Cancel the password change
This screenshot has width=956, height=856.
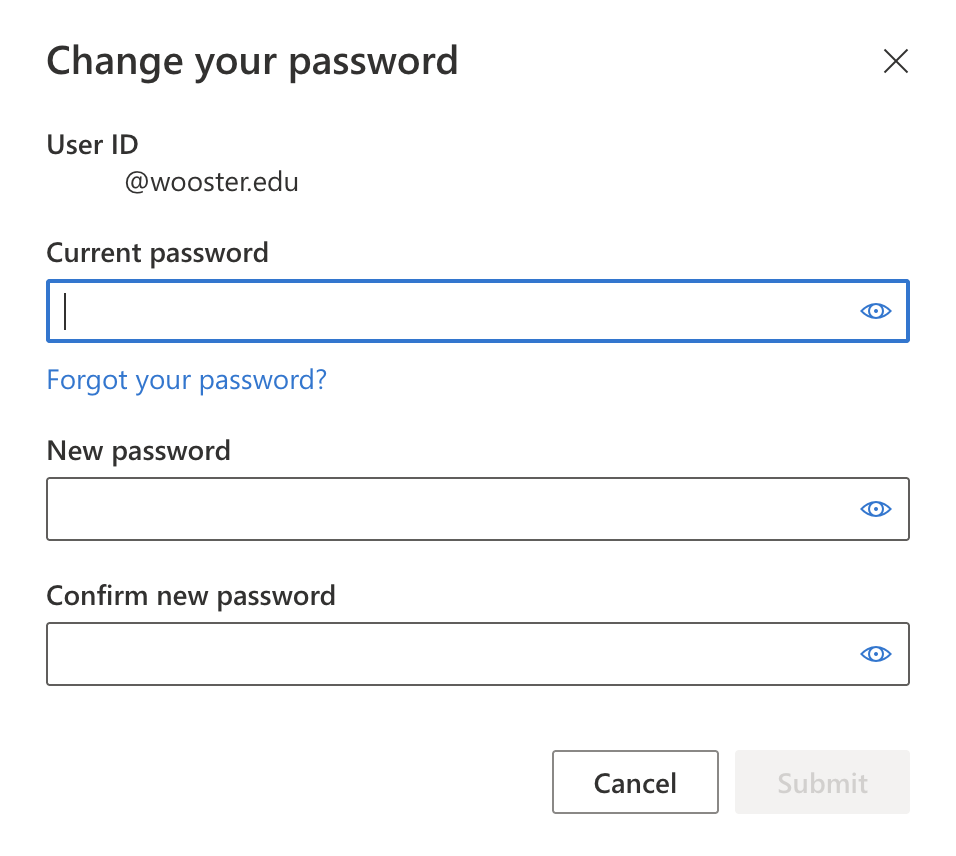635,782
